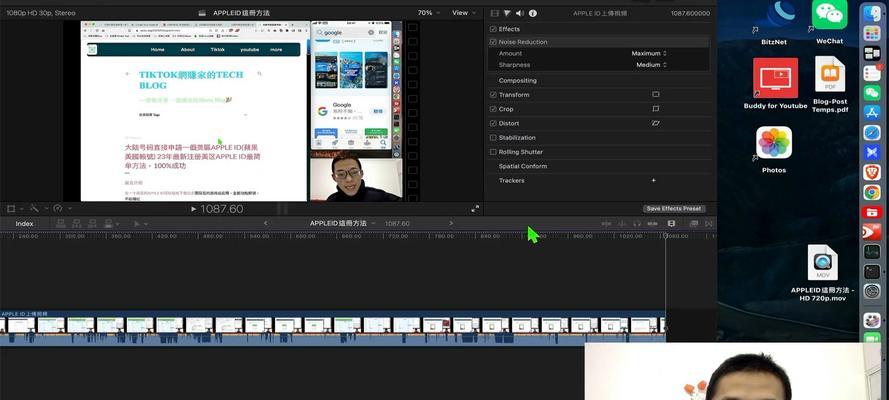Screen dimensions: 889x400
Task: Open Safari from the Dock
Action: [872, 133]
